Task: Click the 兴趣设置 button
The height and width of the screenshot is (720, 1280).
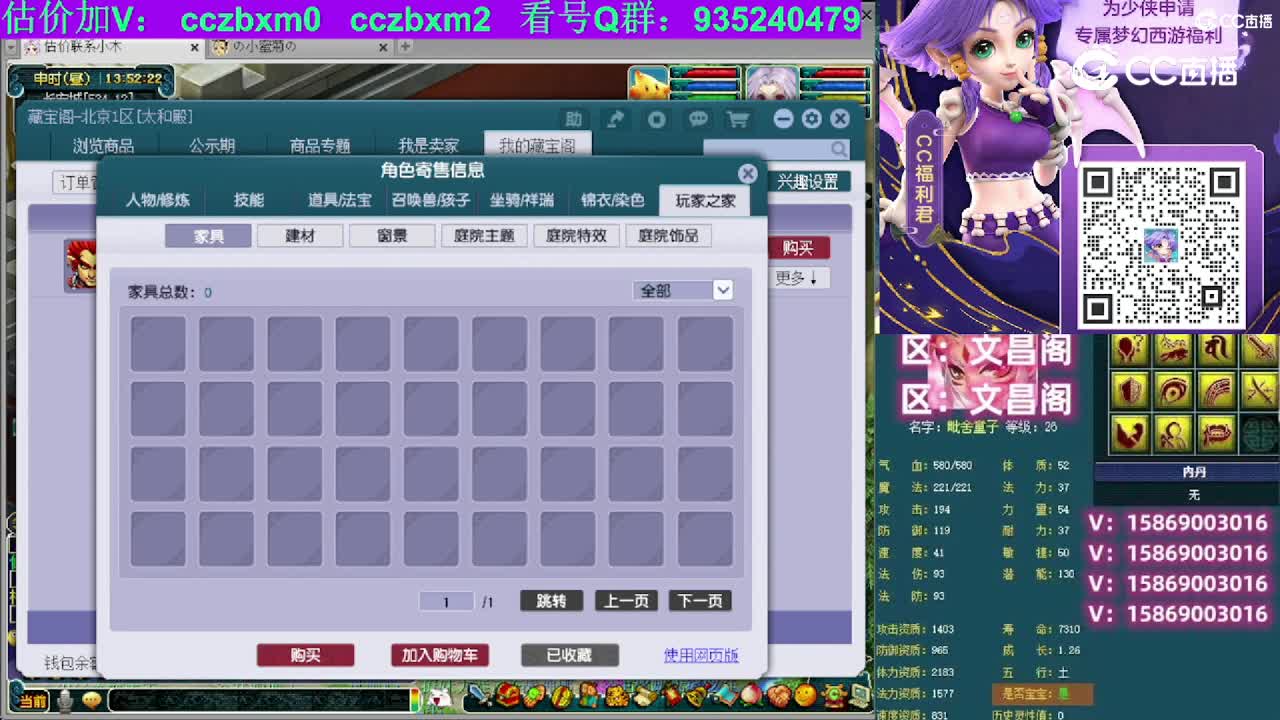Action: pyautogui.click(x=808, y=182)
